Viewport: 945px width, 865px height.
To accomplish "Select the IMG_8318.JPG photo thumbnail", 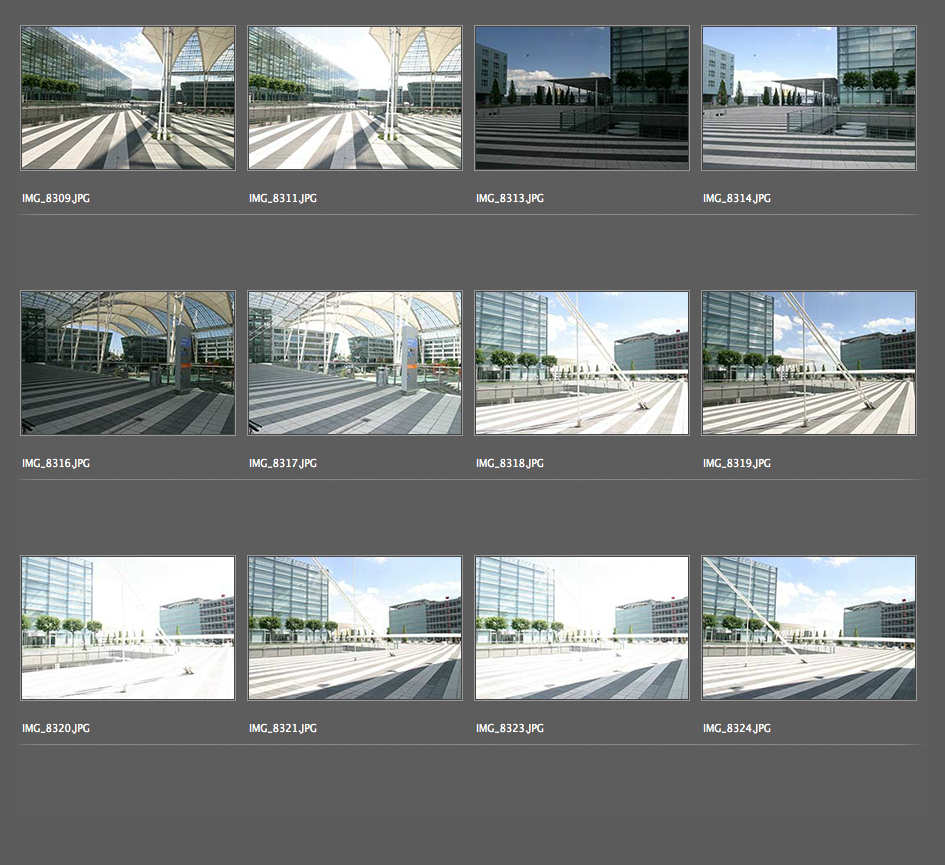I will 582,363.
